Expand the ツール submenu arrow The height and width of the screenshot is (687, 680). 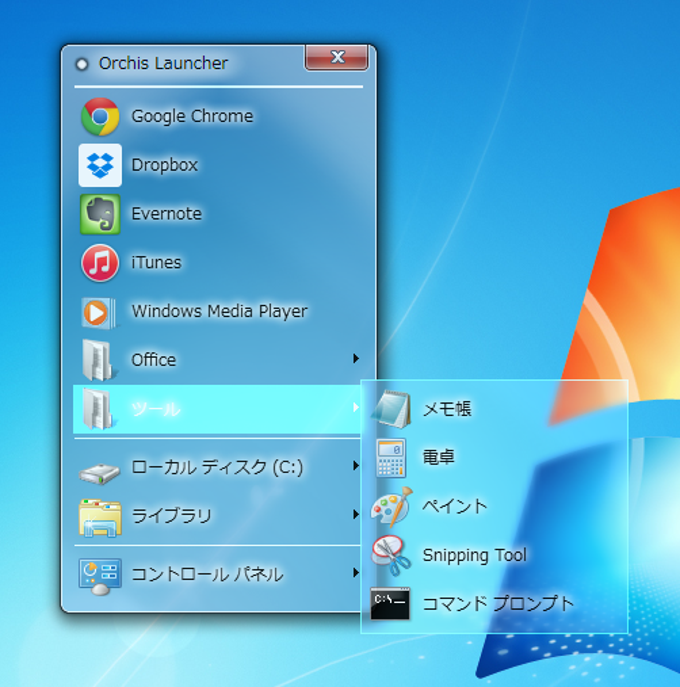pyautogui.click(x=356, y=408)
